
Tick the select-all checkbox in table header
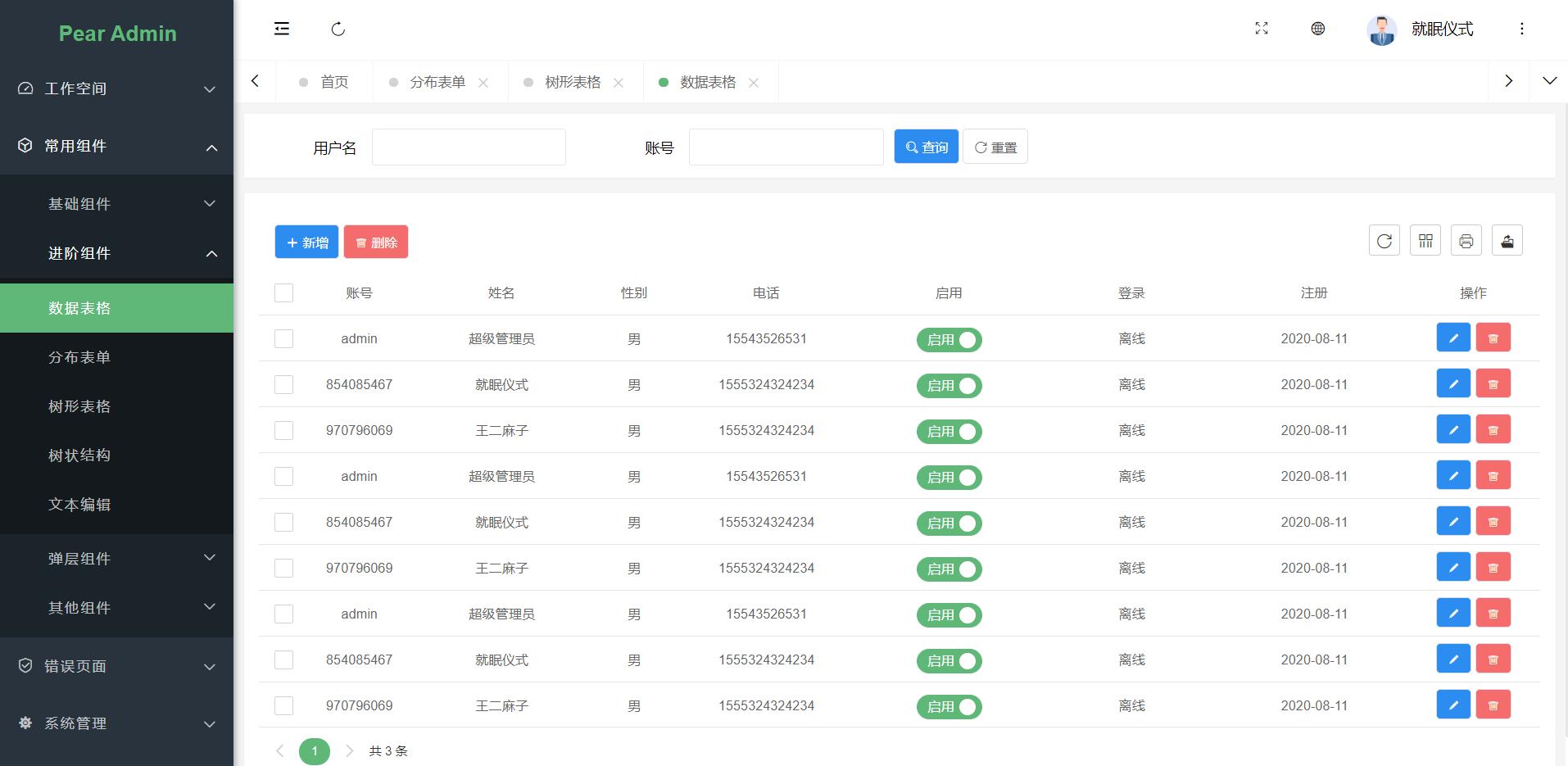pos(283,292)
